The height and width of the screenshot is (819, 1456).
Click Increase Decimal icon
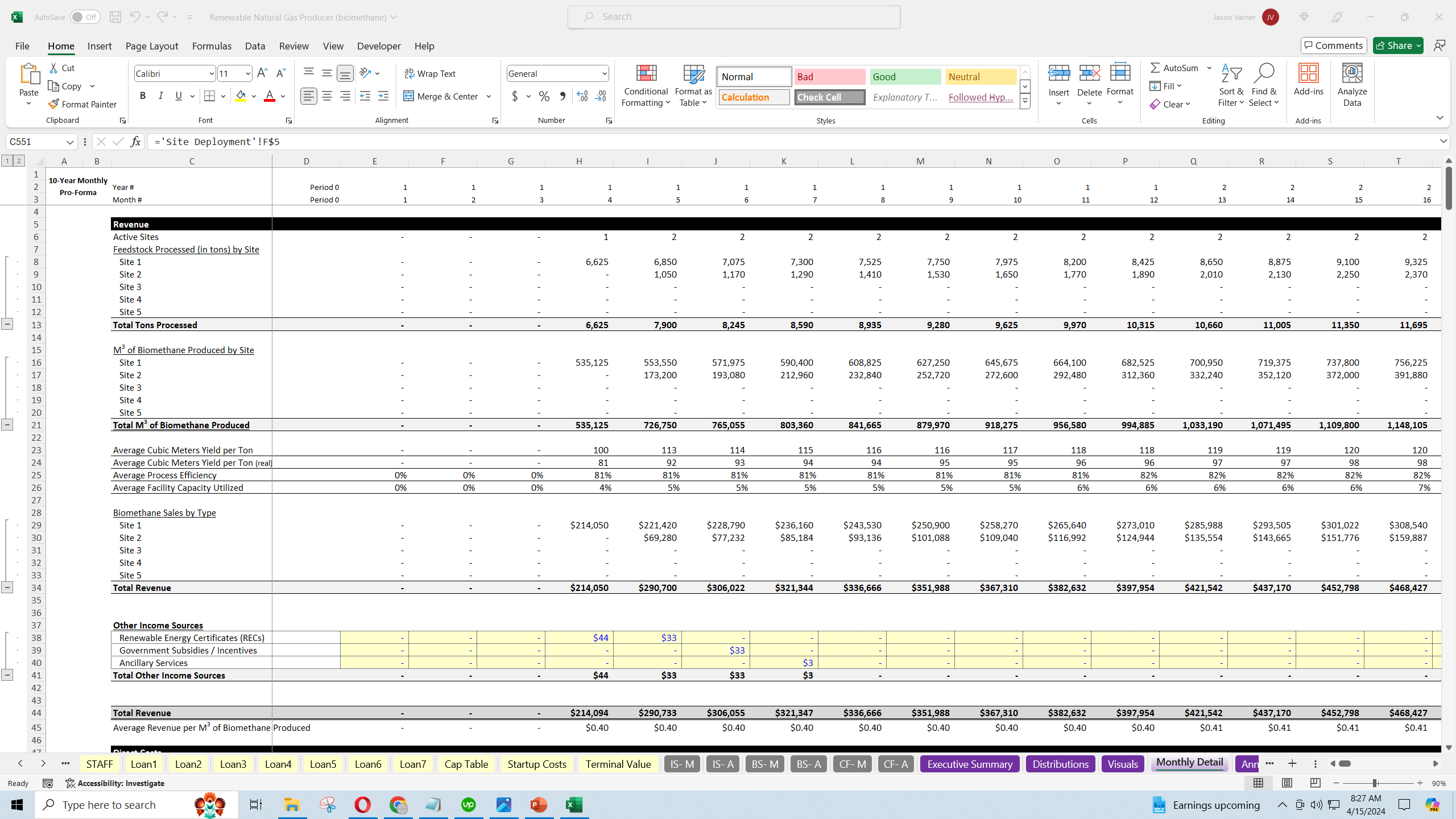coord(582,96)
